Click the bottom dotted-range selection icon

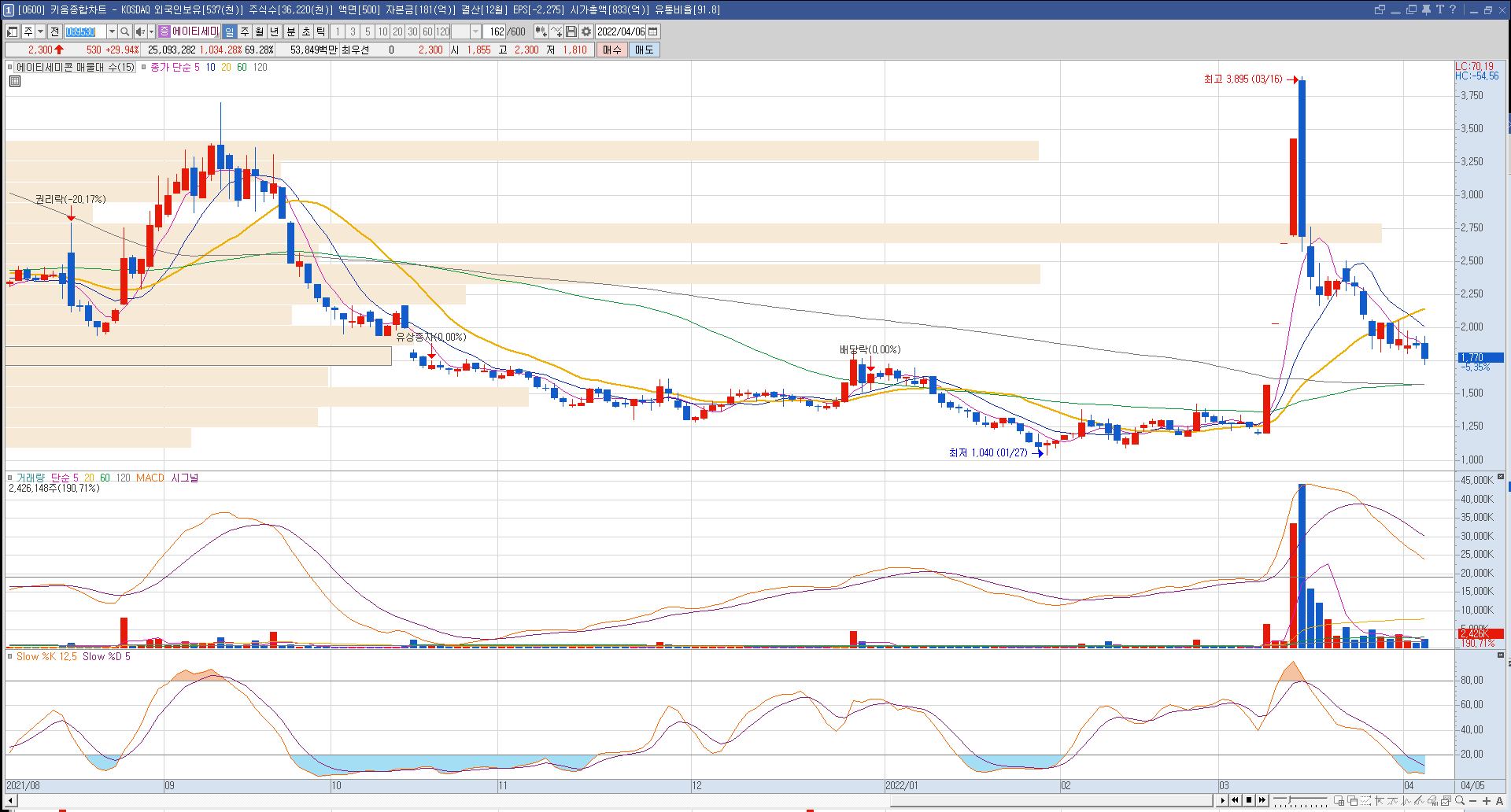[1365, 800]
